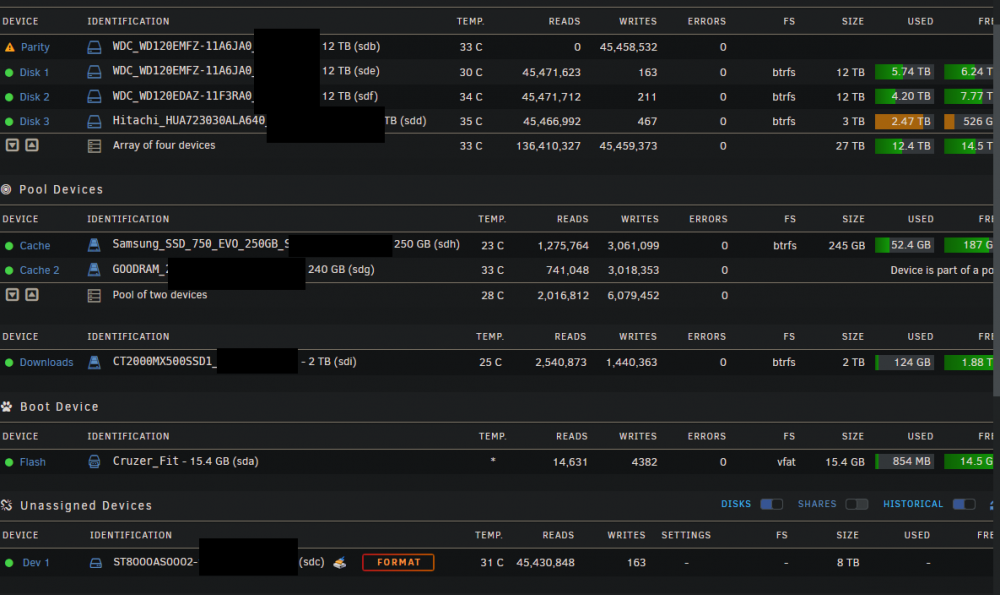1000x595 pixels.
Task: Toggle the HISTORICAL switch
Action: click(x=964, y=504)
